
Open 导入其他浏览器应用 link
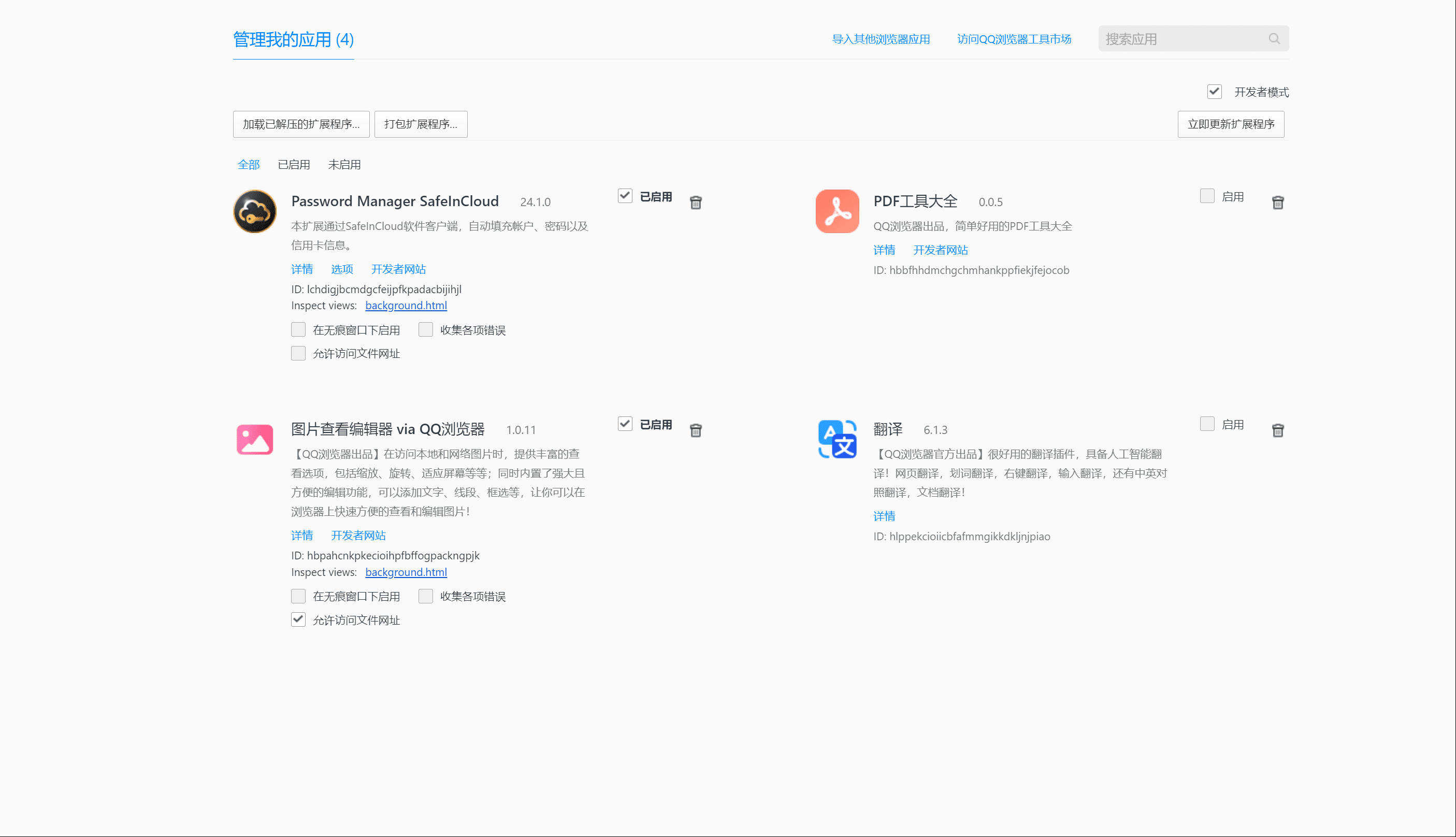881,39
